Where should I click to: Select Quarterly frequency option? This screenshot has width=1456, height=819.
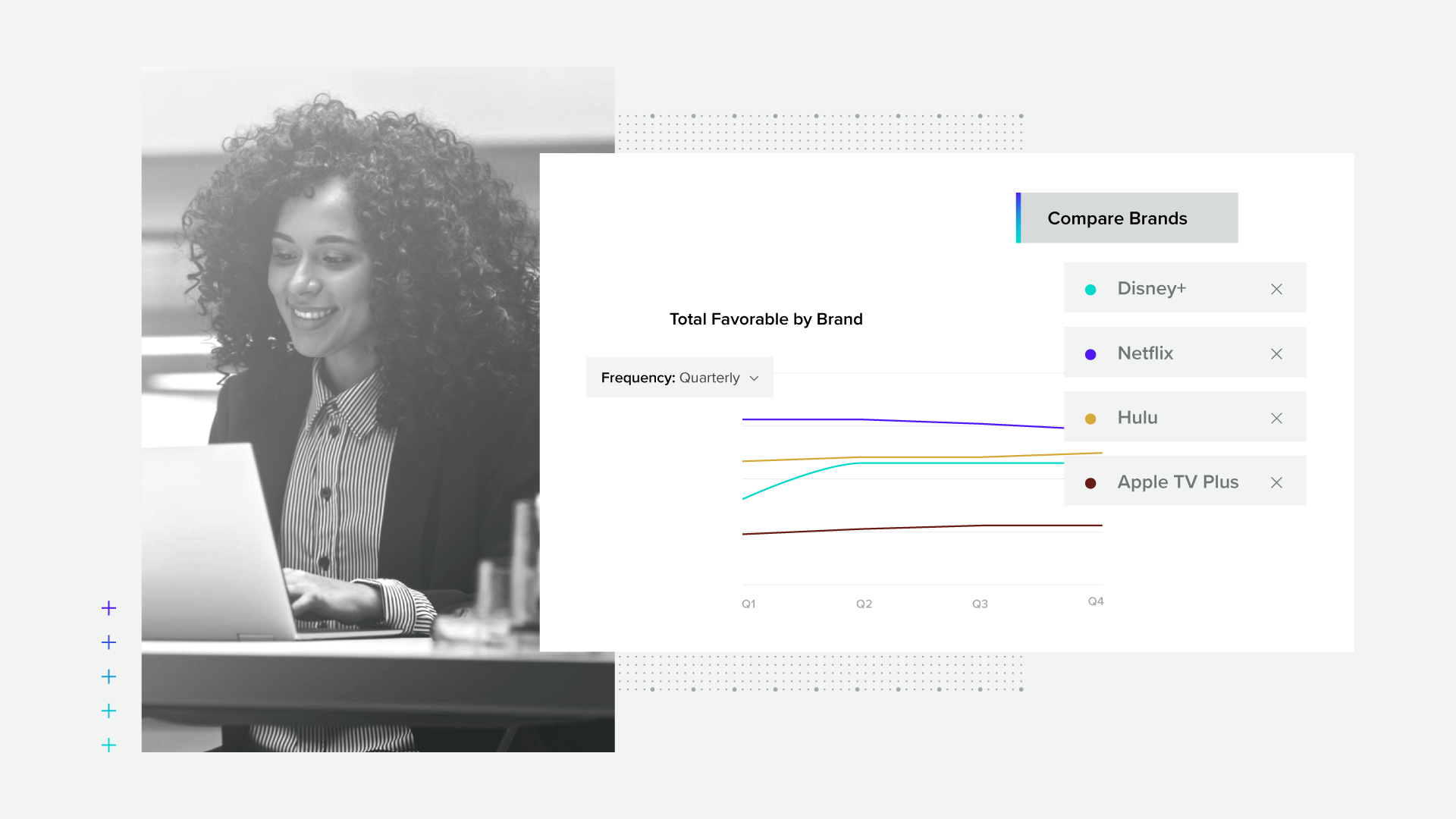[679, 377]
